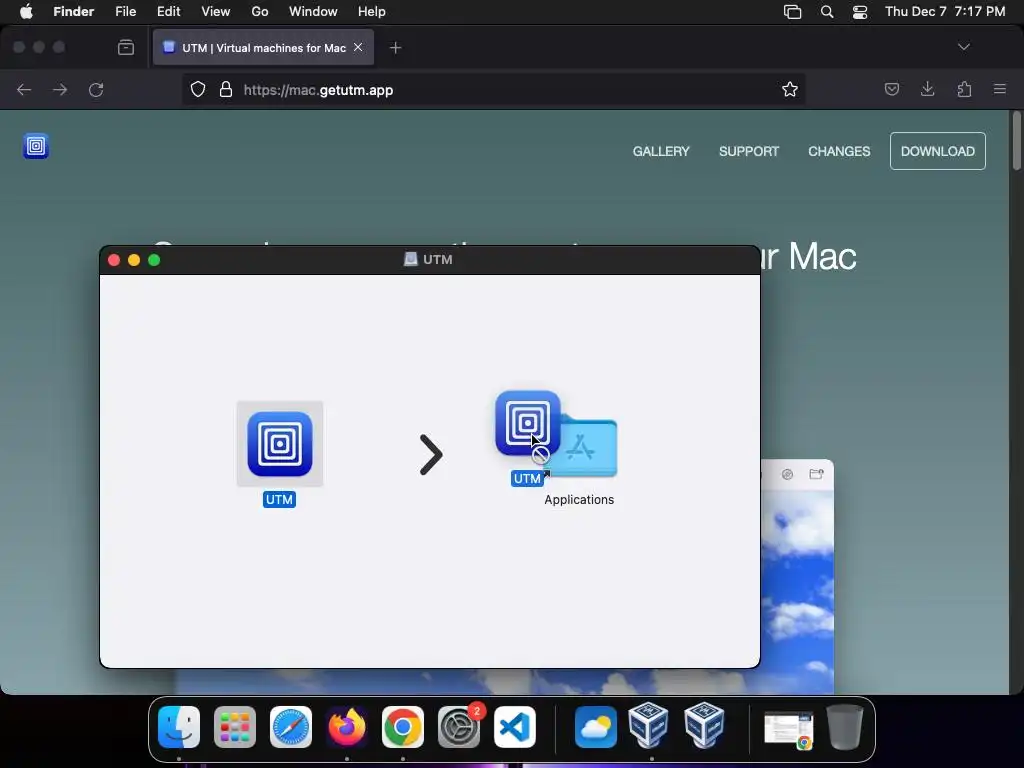Open the Firefox extensions menu

pyautogui.click(x=964, y=89)
